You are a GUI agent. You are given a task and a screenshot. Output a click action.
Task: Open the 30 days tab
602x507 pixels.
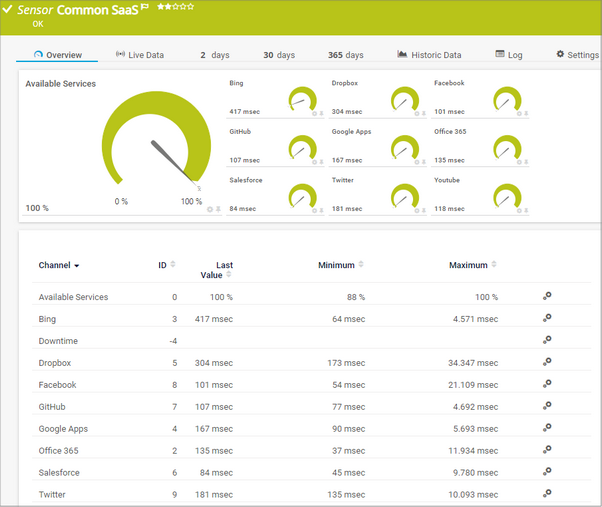[x=279, y=55]
